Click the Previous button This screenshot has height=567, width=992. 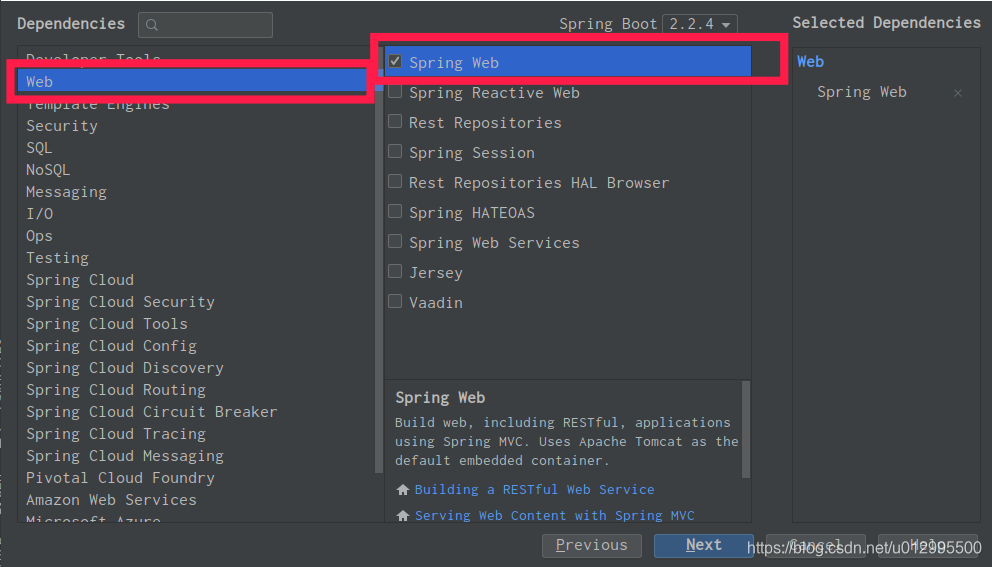click(x=592, y=545)
